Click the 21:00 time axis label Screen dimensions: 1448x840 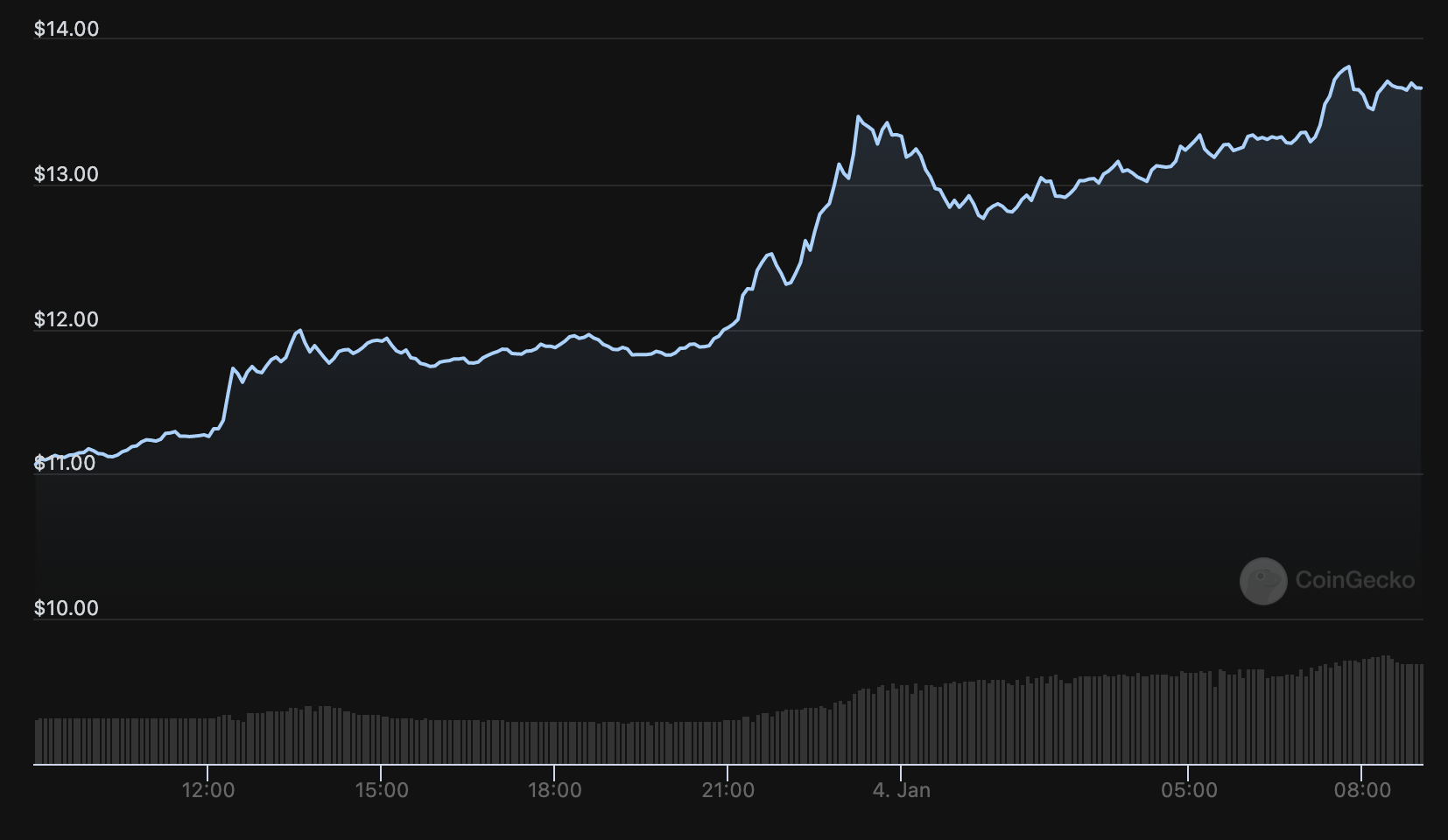pyautogui.click(x=728, y=790)
